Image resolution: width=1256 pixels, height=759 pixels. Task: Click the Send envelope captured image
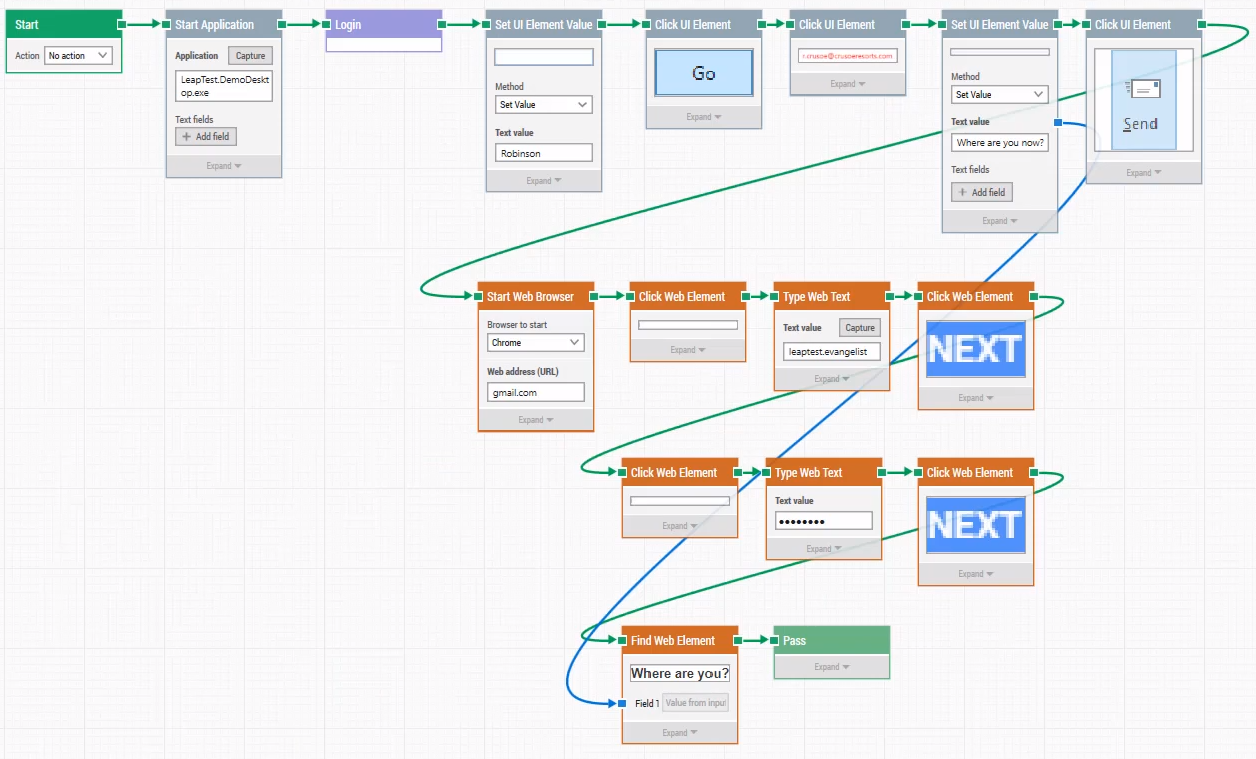(1144, 100)
